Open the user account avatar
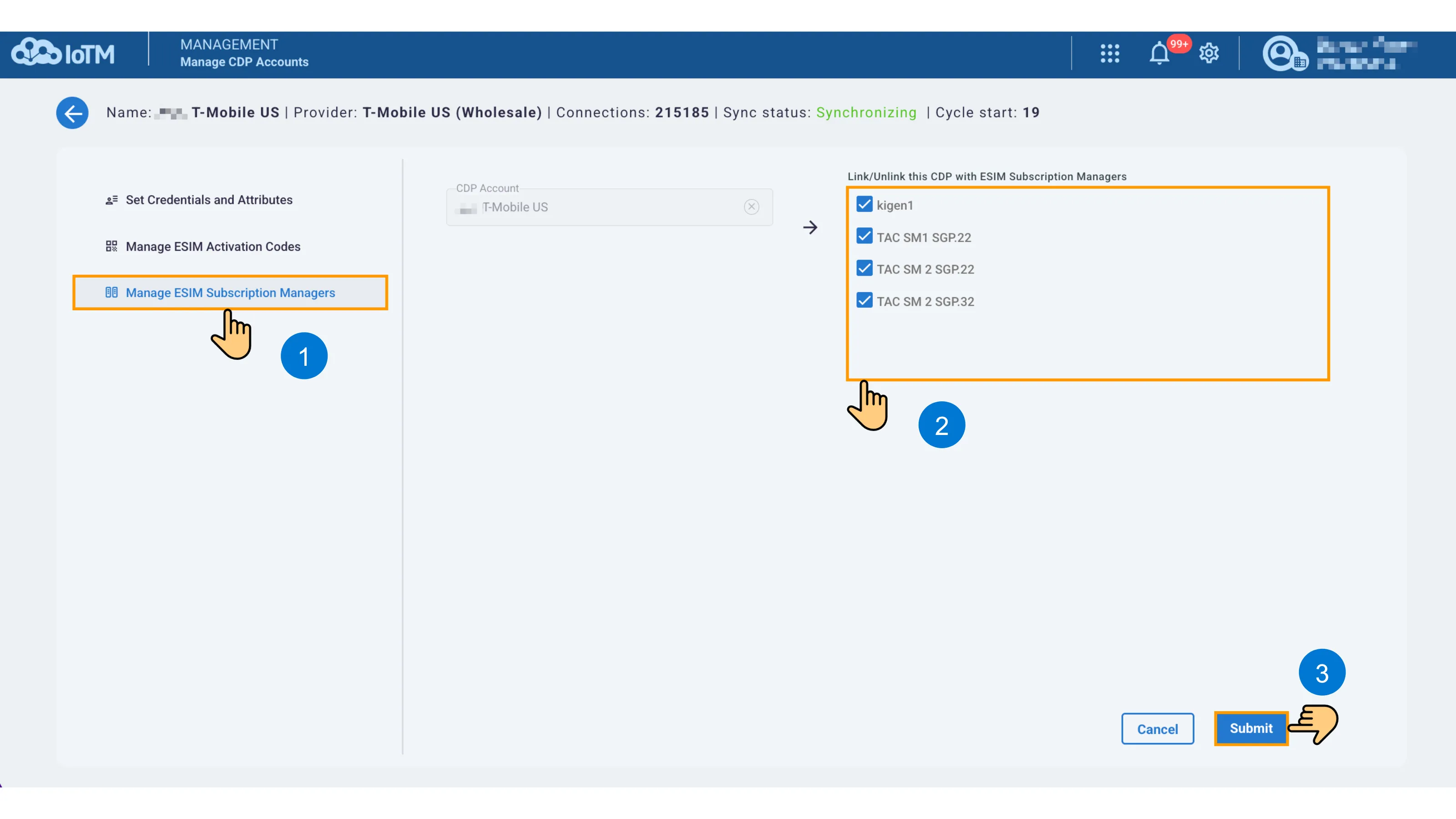1456x819 pixels. [1284, 54]
